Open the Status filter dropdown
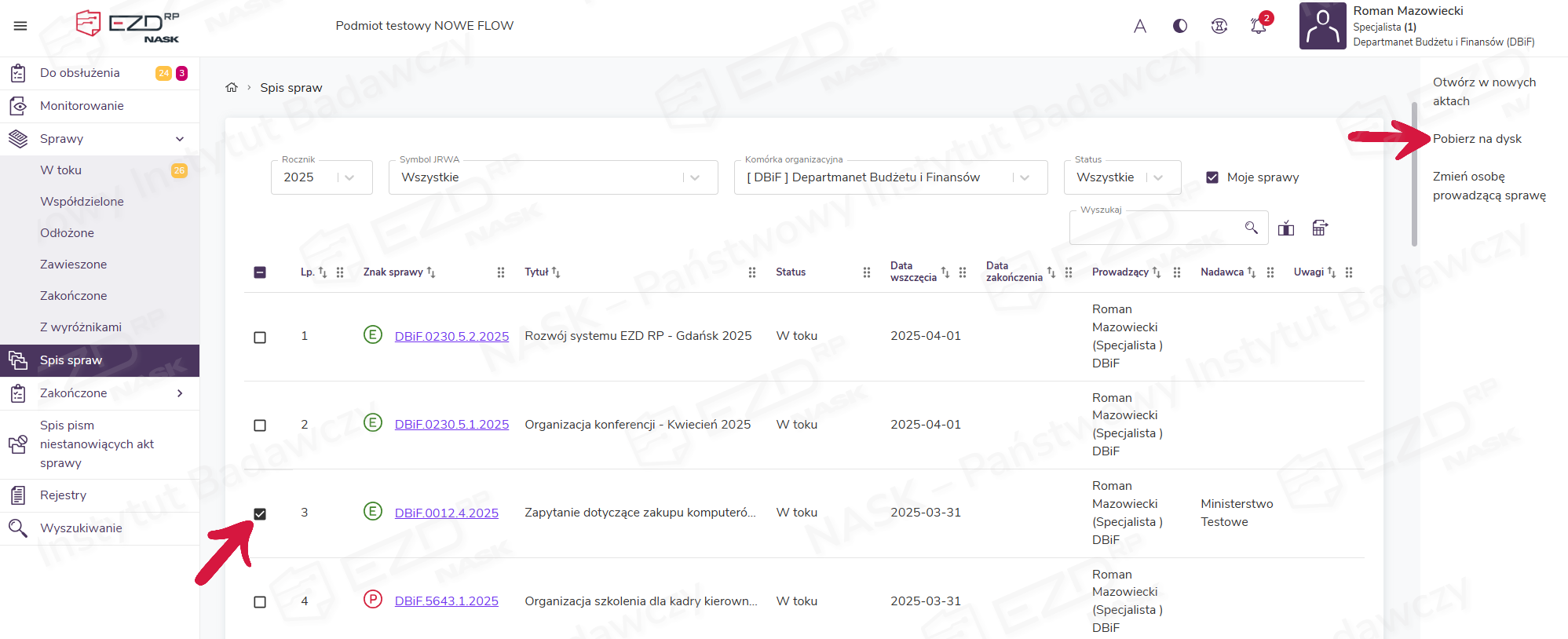 point(1121,177)
